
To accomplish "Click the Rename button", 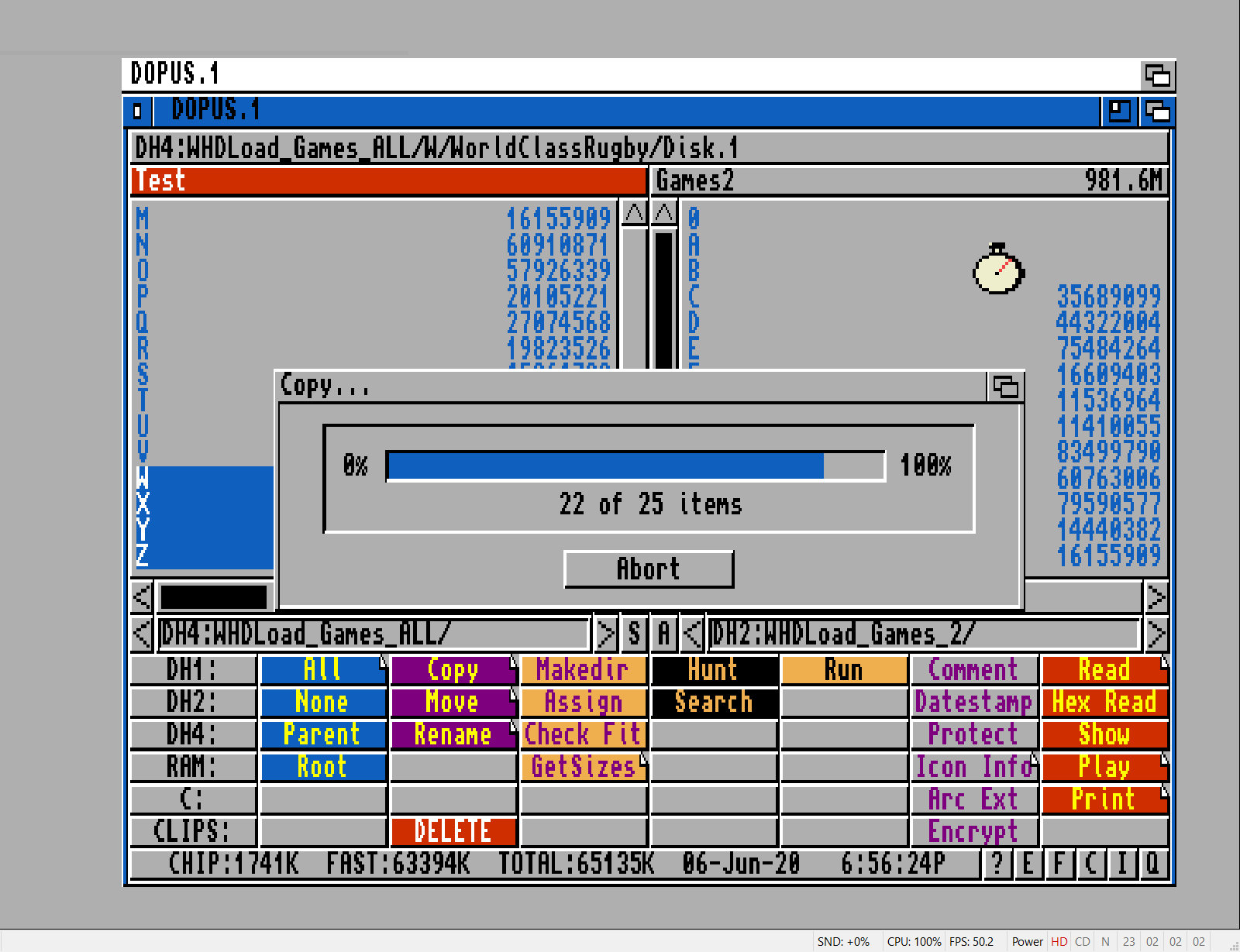I will (x=453, y=734).
